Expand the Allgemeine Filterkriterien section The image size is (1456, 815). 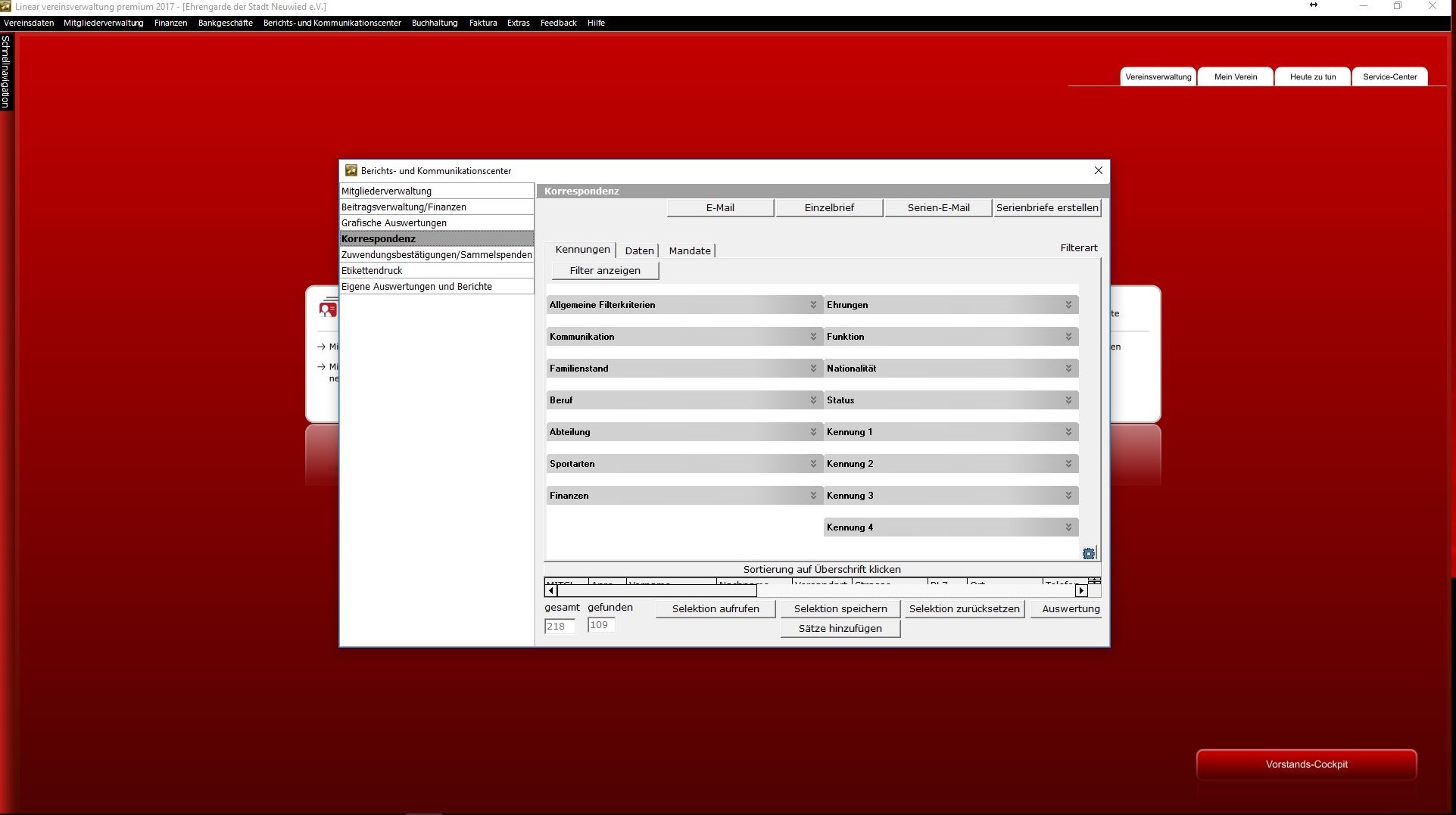(813, 305)
